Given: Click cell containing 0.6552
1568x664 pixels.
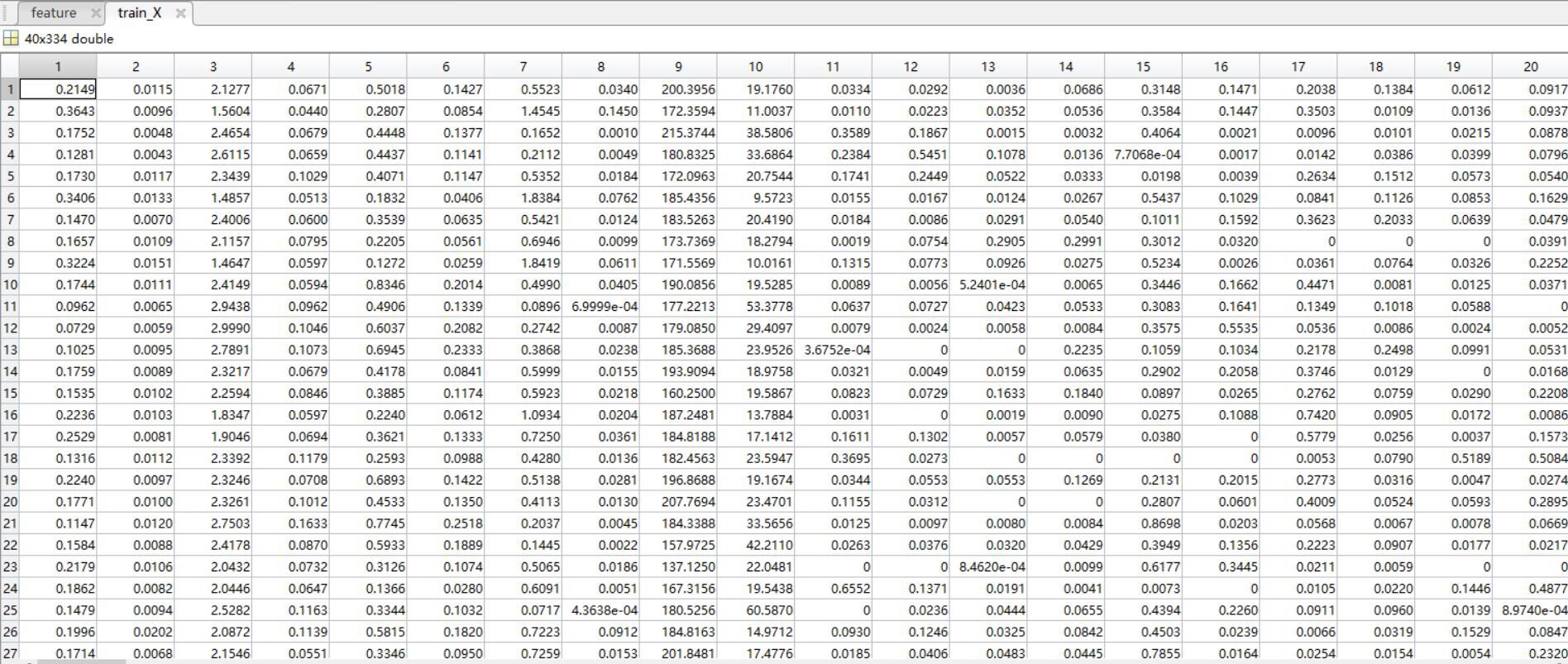Looking at the screenshot, I should point(833,589).
